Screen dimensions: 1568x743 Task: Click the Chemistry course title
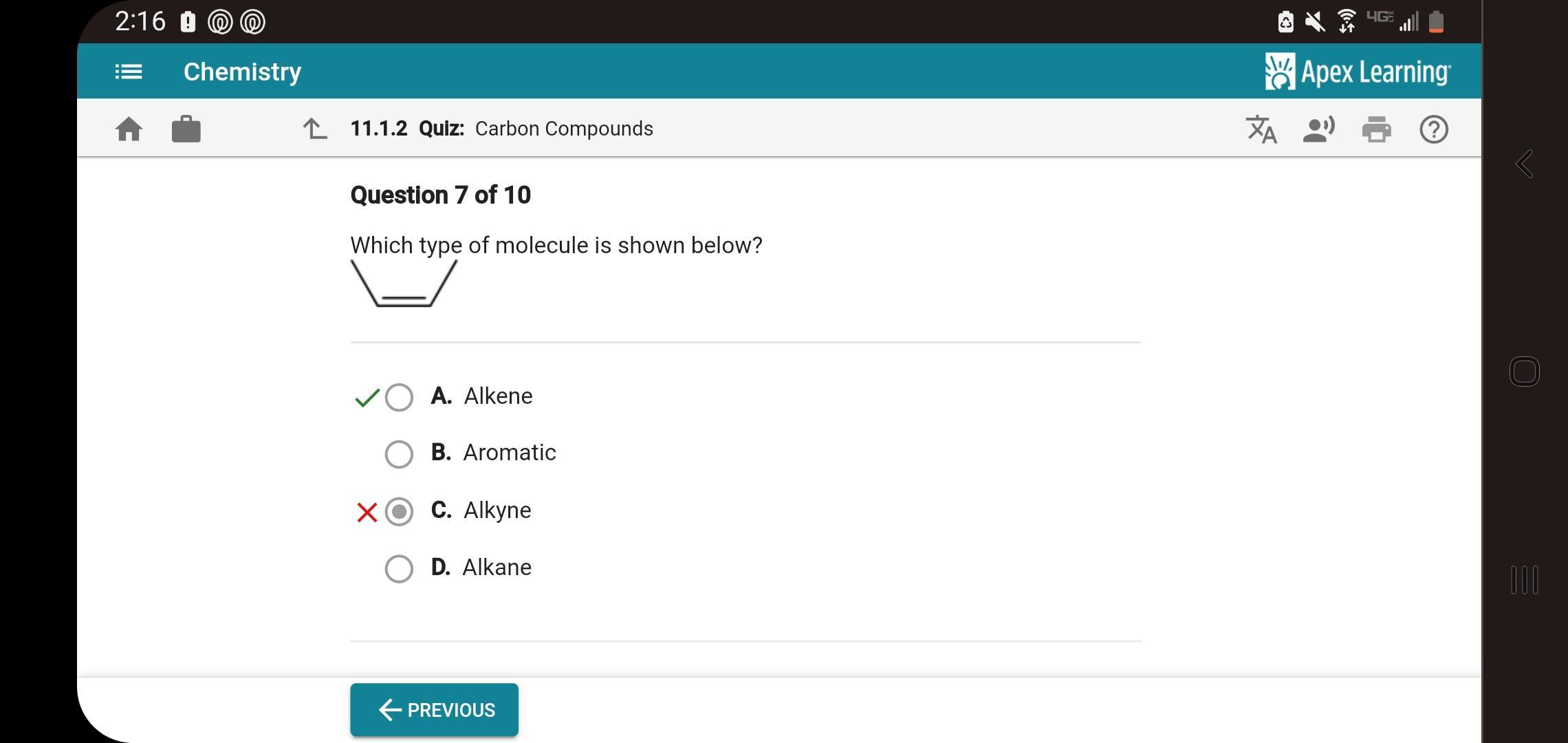click(242, 72)
